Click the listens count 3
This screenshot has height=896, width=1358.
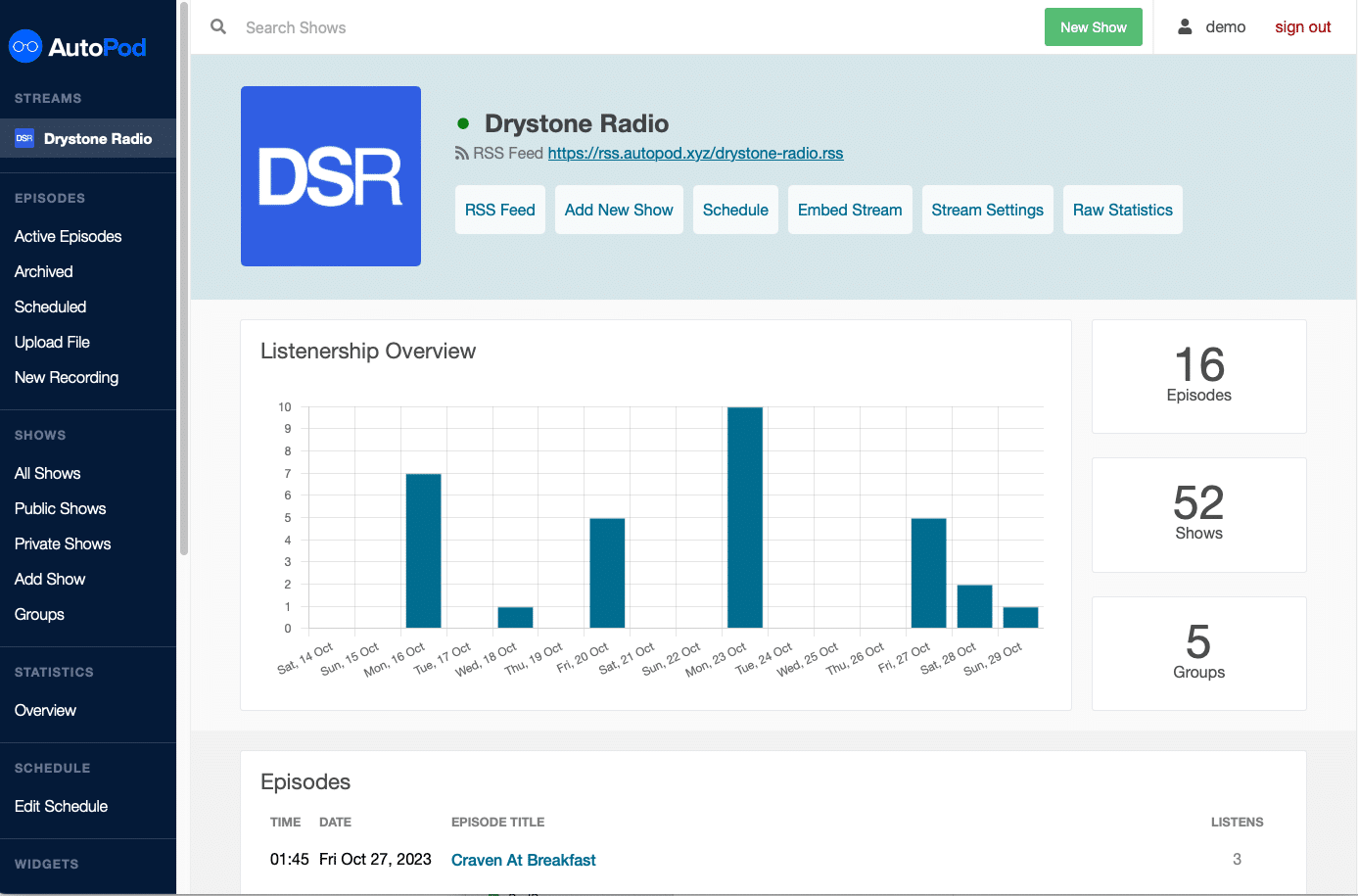click(x=1237, y=859)
